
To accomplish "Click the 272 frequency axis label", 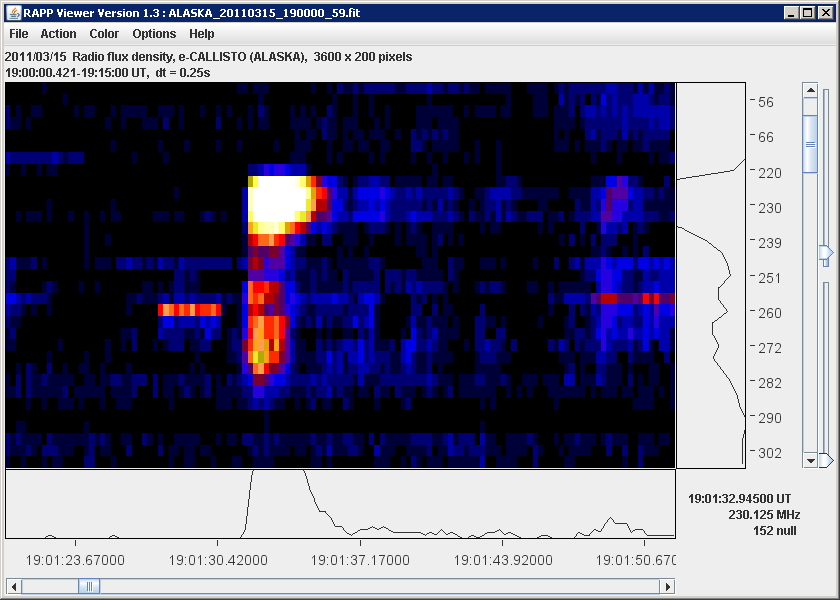I will [769, 348].
